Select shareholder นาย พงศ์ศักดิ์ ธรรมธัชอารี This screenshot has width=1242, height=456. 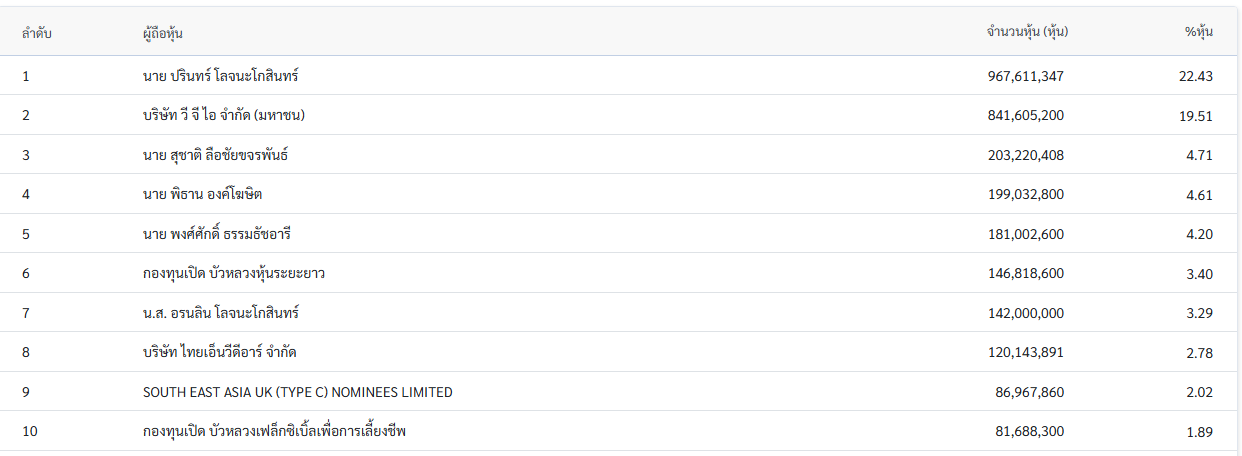click(217, 234)
